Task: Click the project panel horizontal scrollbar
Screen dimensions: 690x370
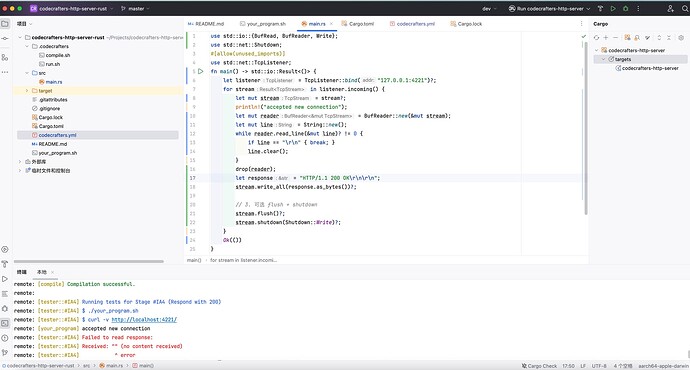Action: click(x=89, y=261)
